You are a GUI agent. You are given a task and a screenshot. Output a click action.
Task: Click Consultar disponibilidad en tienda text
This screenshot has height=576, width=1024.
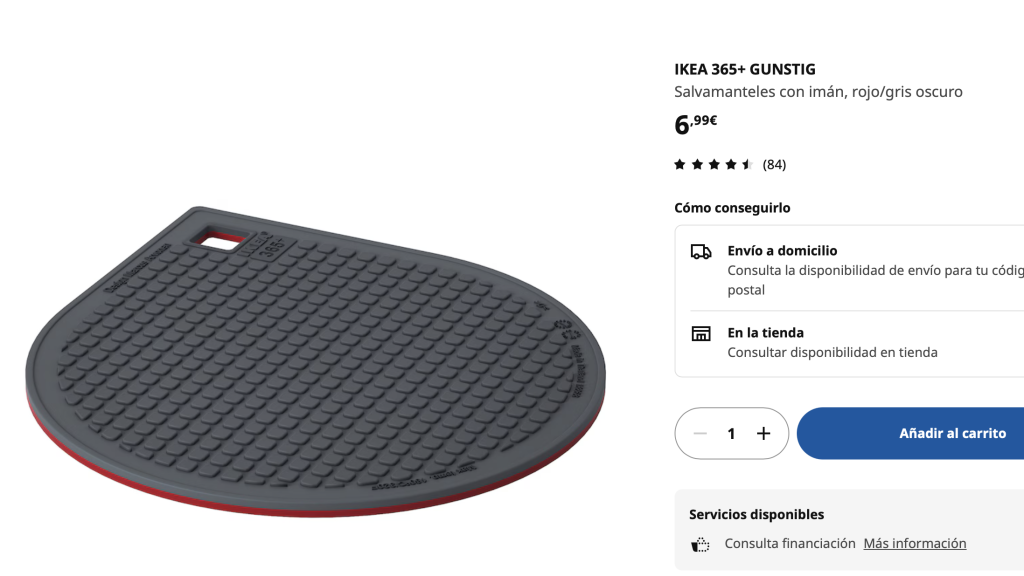(833, 353)
